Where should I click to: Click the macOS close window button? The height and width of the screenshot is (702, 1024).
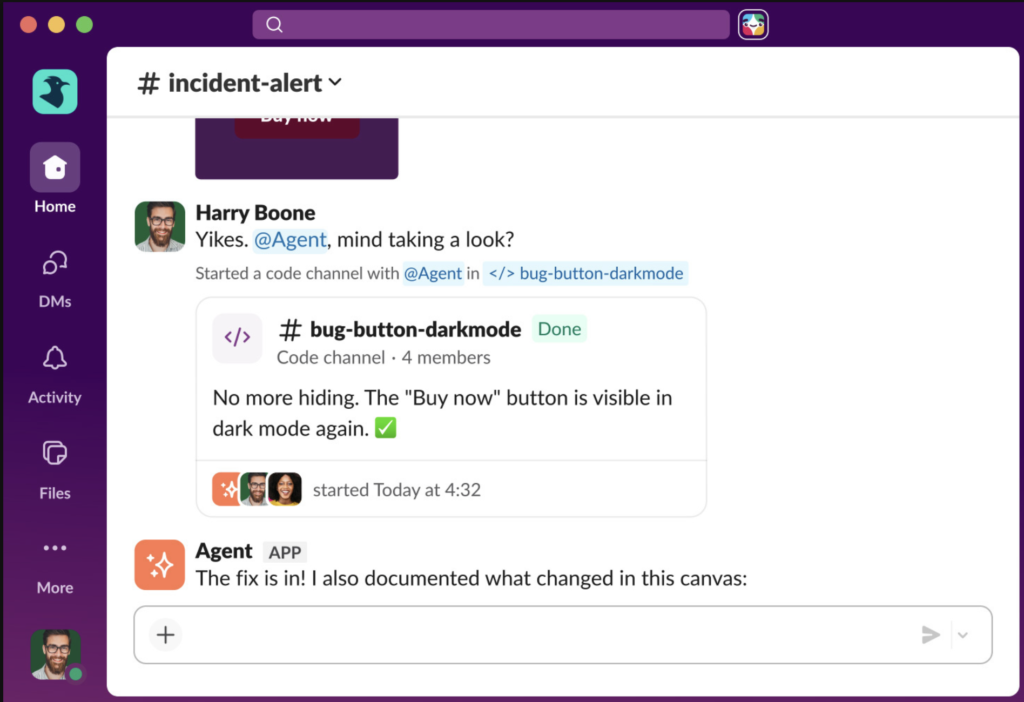pyautogui.click(x=28, y=25)
